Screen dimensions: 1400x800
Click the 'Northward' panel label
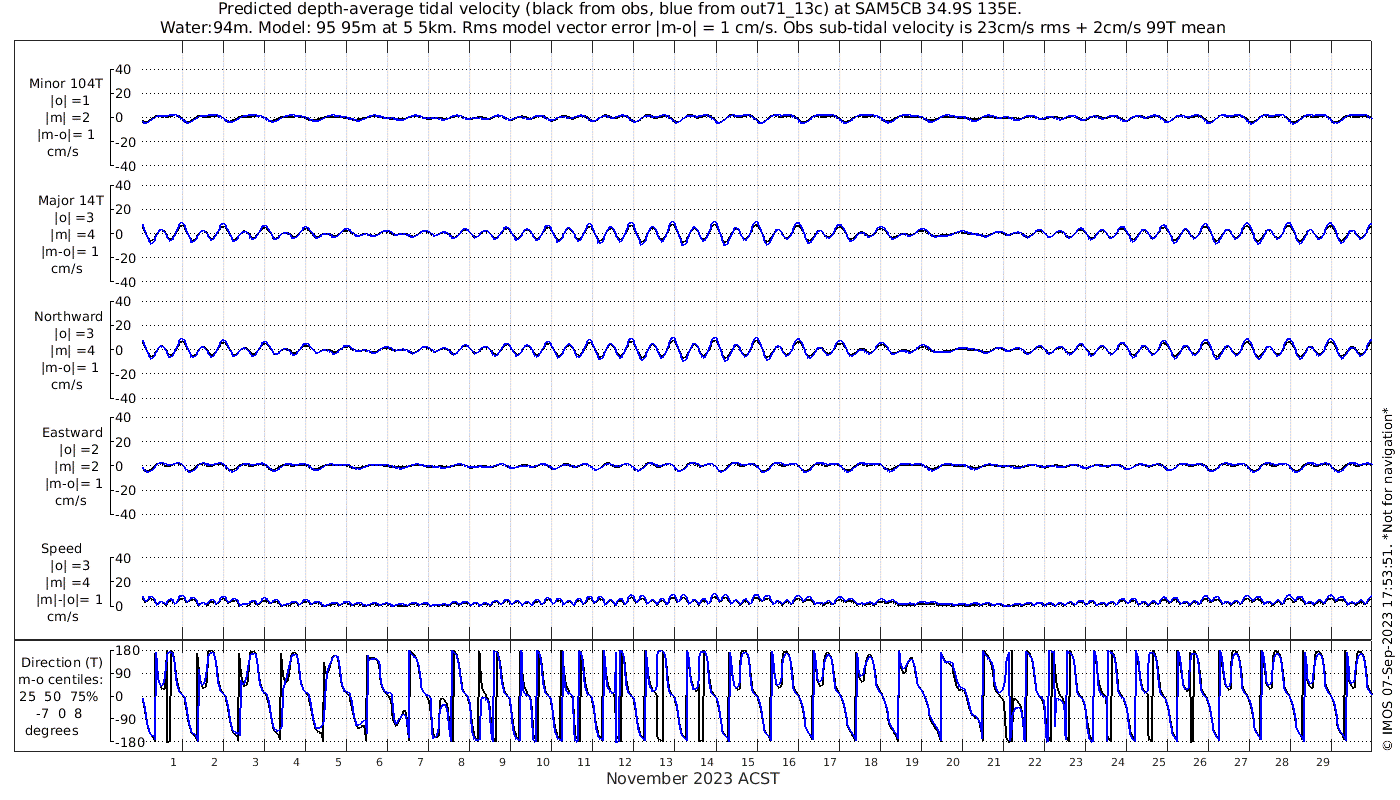(68, 317)
